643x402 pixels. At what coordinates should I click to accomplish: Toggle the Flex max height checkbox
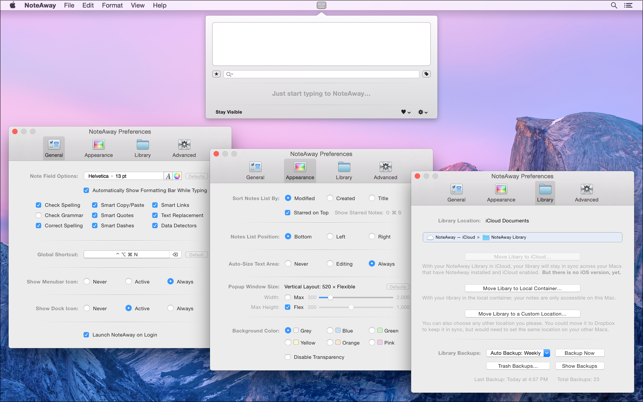pyautogui.click(x=287, y=307)
